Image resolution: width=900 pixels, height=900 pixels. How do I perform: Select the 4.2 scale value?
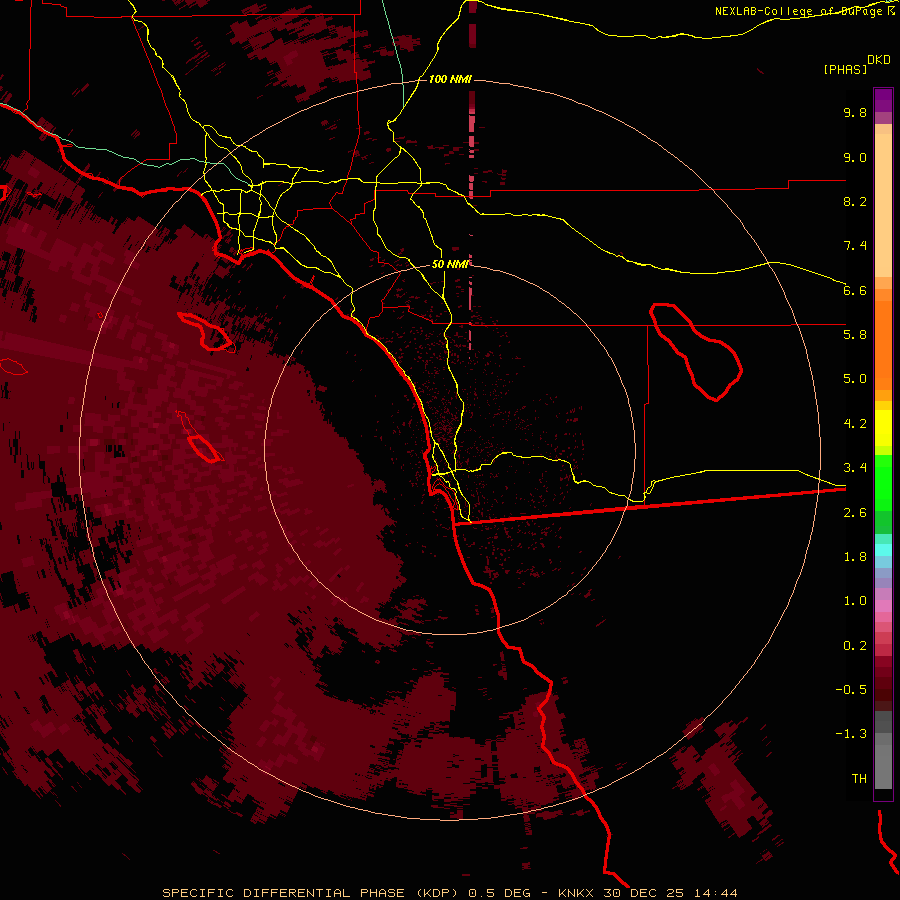click(x=855, y=424)
